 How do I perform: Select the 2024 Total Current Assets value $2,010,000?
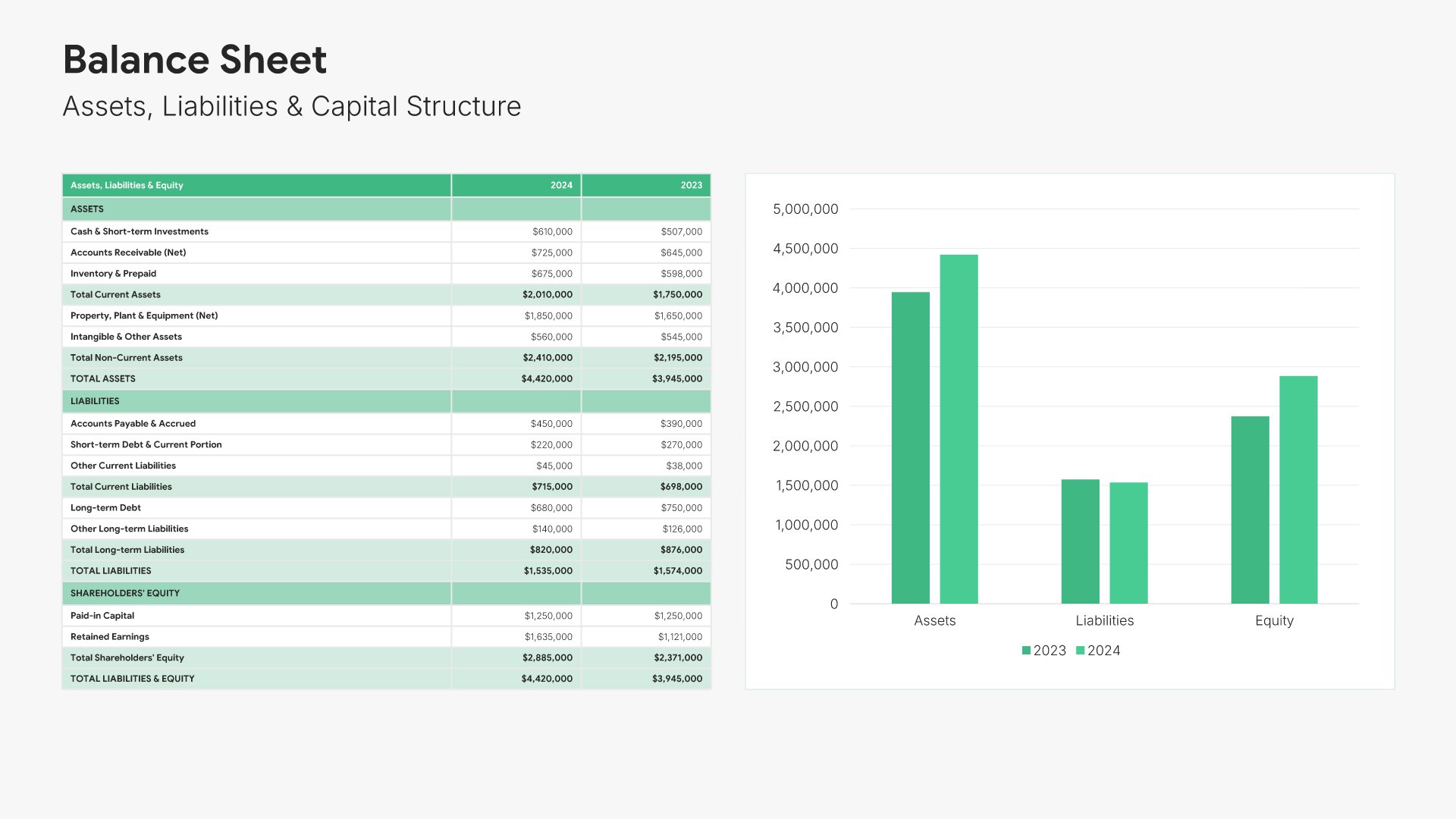click(x=547, y=294)
